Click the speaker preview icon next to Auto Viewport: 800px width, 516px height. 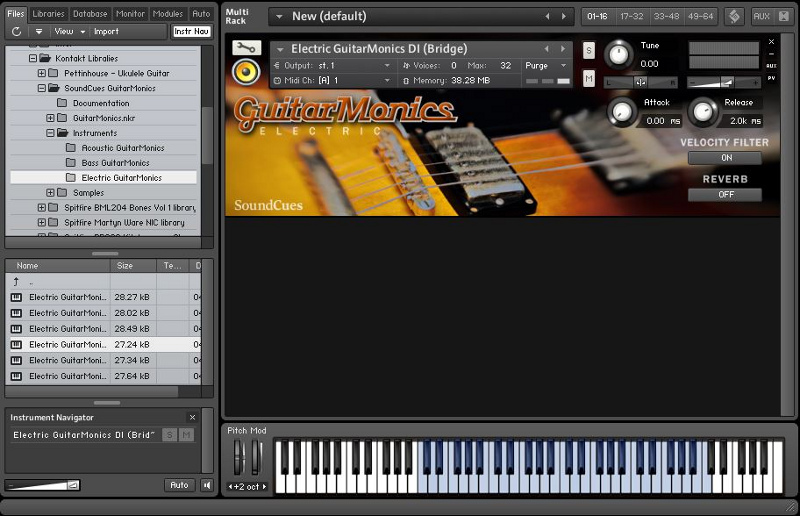(x=207, y=485)
